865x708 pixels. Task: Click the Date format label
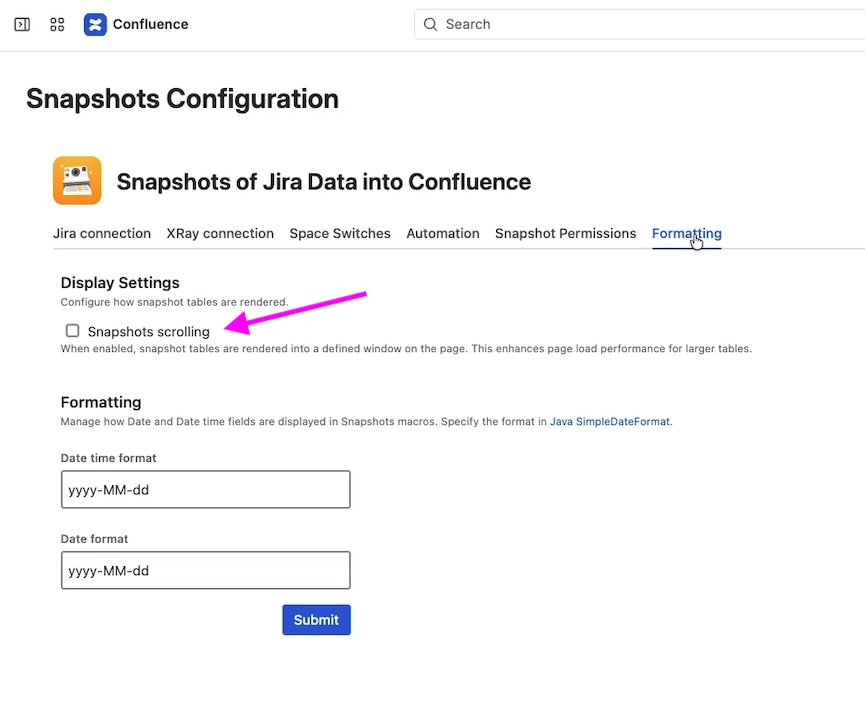click(94, 539)
